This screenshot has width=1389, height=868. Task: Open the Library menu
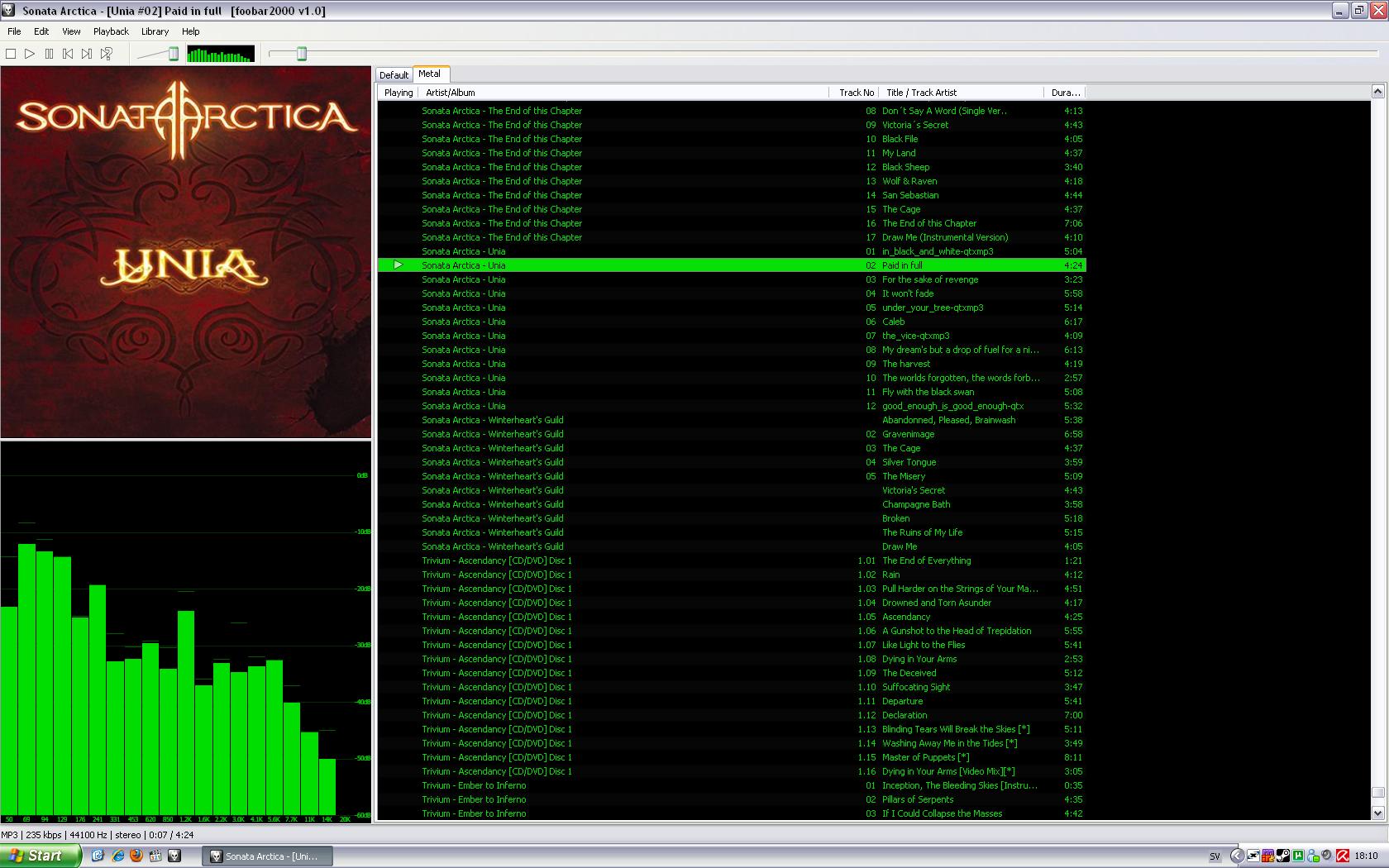(155, 31)
